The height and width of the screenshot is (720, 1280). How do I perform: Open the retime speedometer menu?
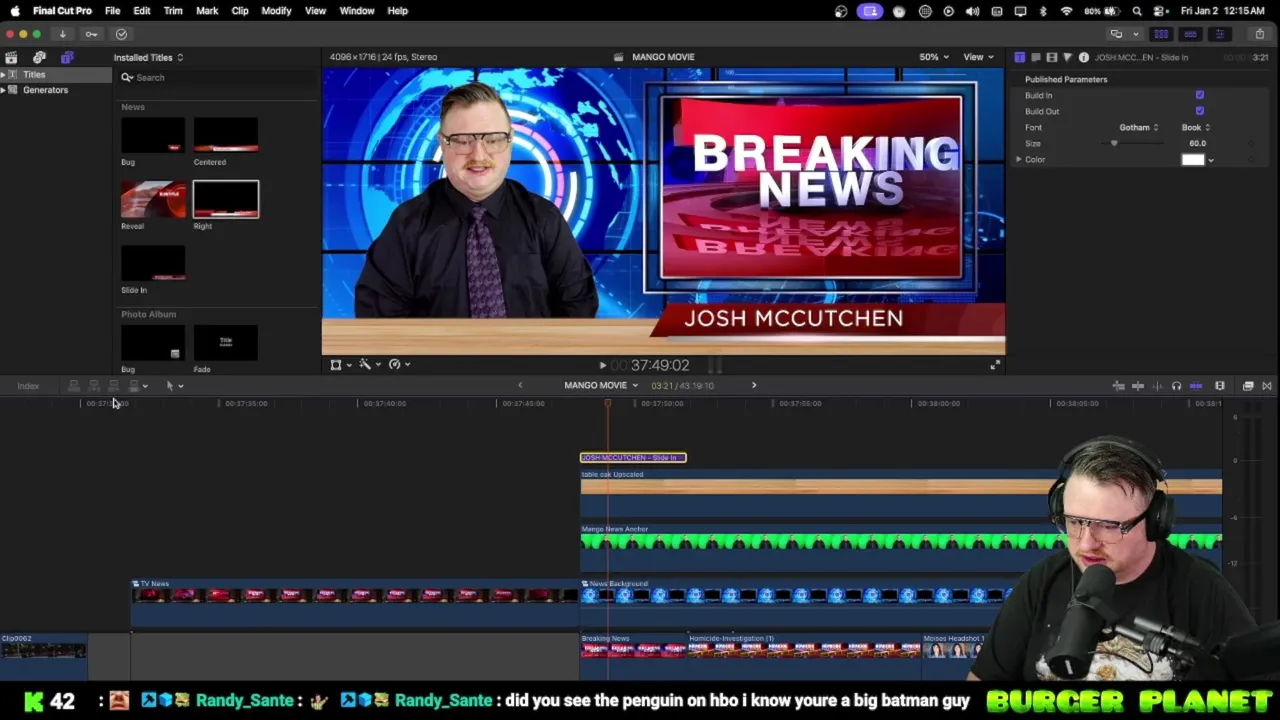399,365
